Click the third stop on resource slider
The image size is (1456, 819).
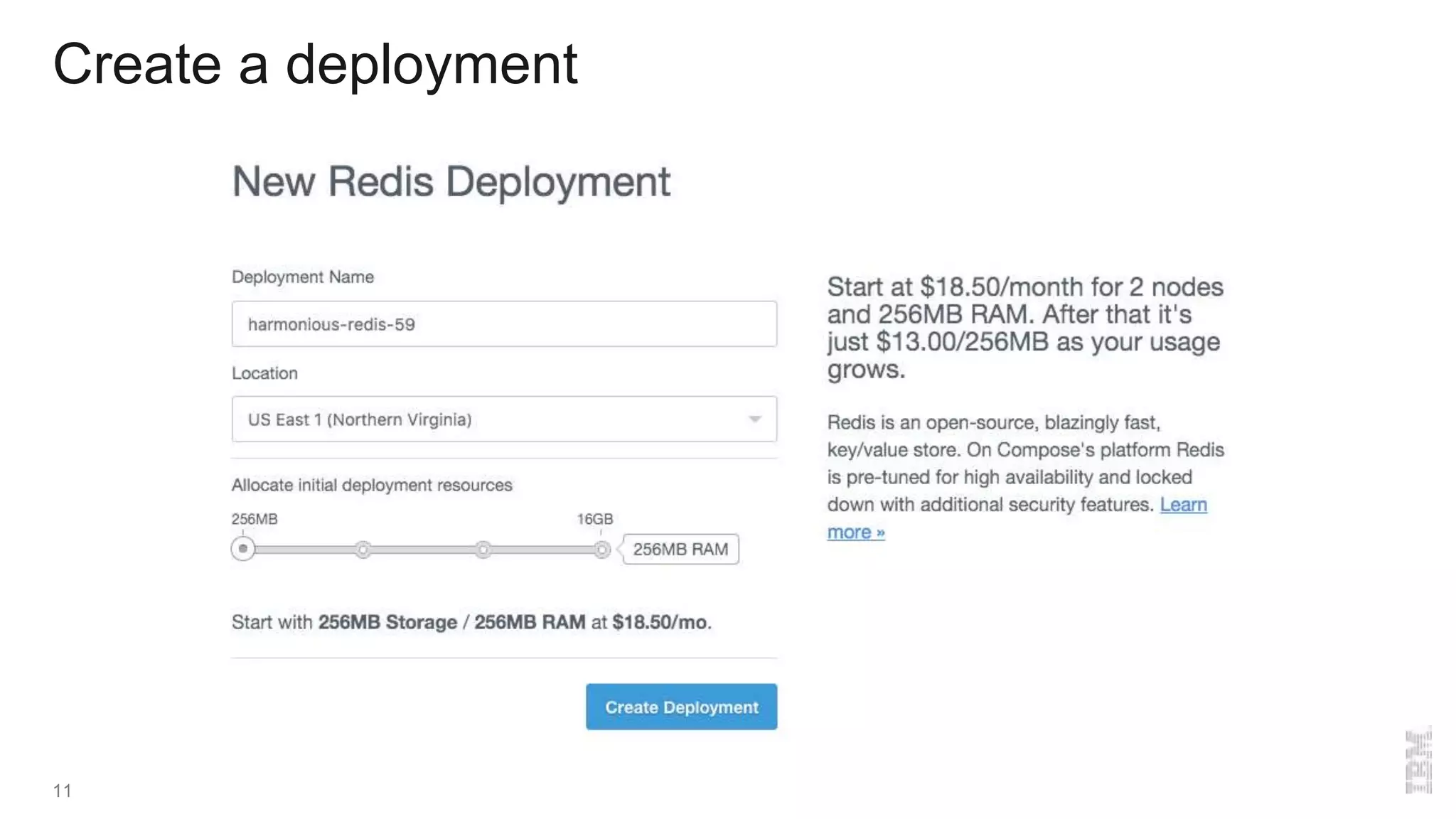(x=483, y=550)
